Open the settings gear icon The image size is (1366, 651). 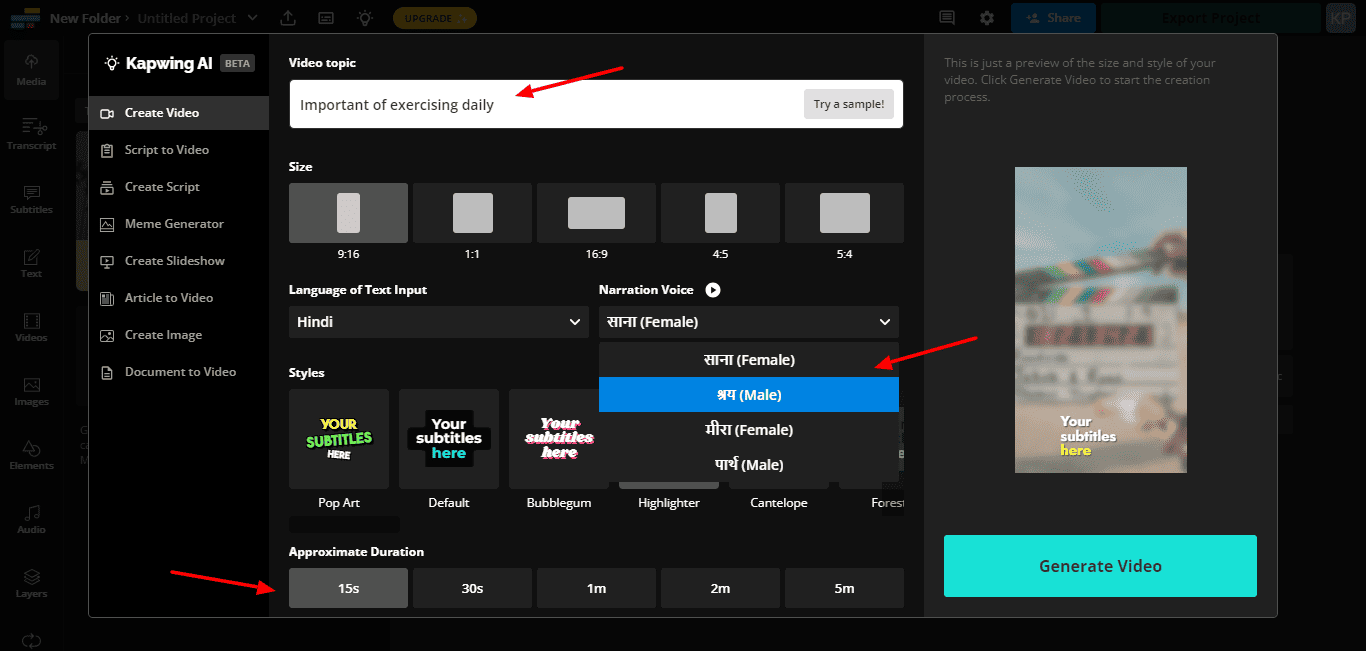(x=987, y=18)
